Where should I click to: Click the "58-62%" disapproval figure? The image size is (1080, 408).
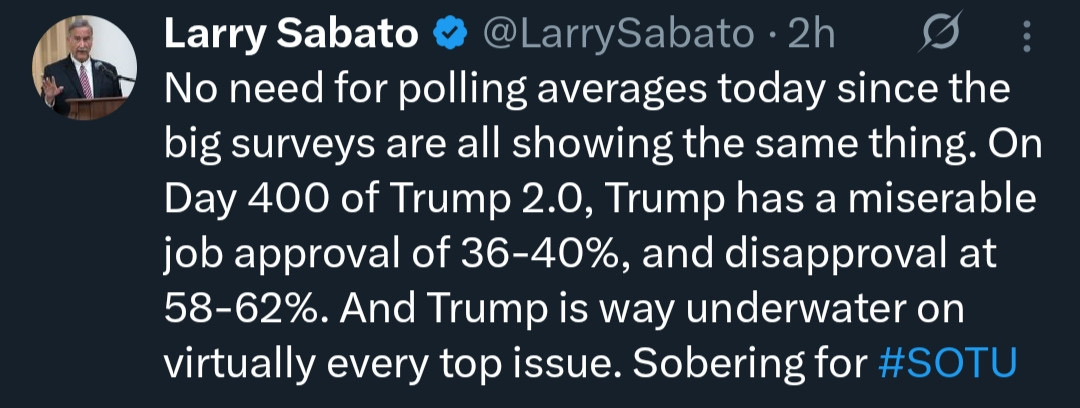click(244, 309)
